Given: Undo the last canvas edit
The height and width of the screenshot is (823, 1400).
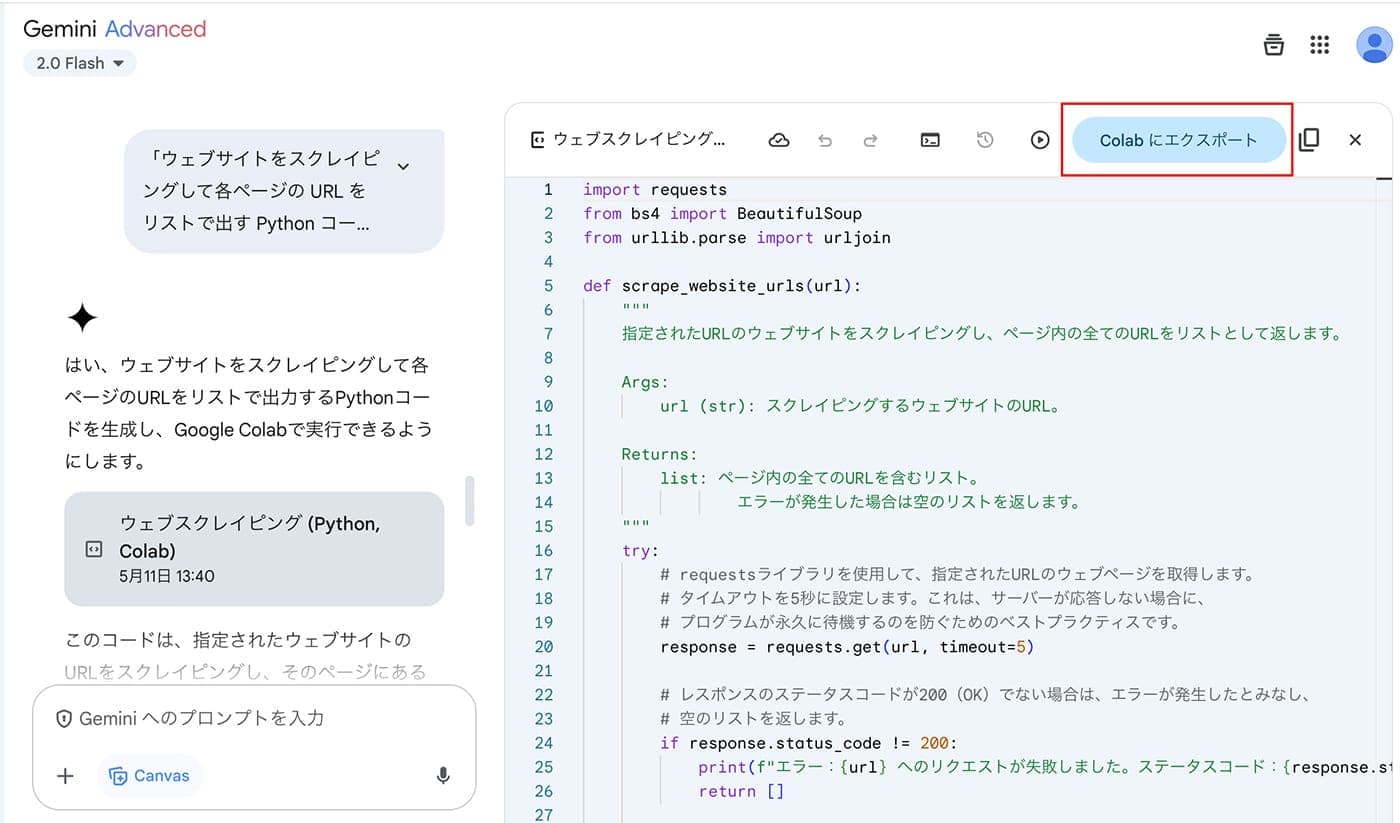Looking at the screenshot, I should [x=825, y=140].
